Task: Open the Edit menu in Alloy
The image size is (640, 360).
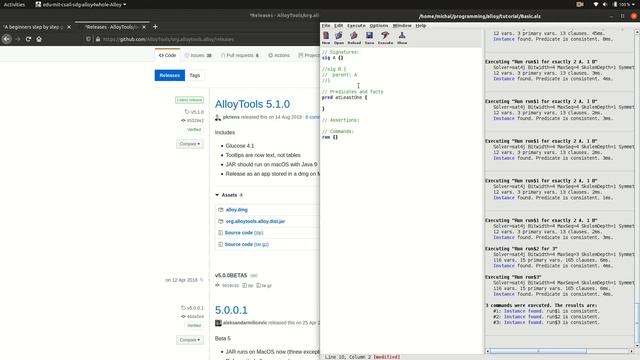Action: [x=339, y=26]
